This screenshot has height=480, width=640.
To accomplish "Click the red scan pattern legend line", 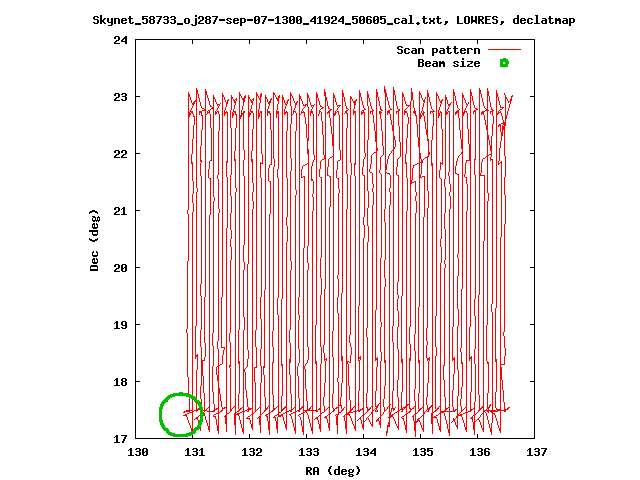I will tap(504, 49).
